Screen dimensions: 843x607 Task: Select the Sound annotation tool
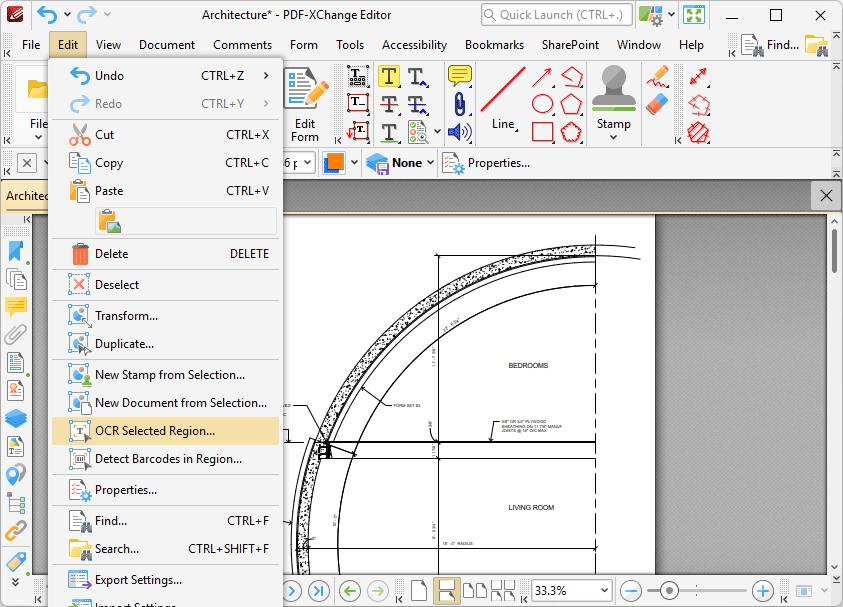[x=459, y=132]
